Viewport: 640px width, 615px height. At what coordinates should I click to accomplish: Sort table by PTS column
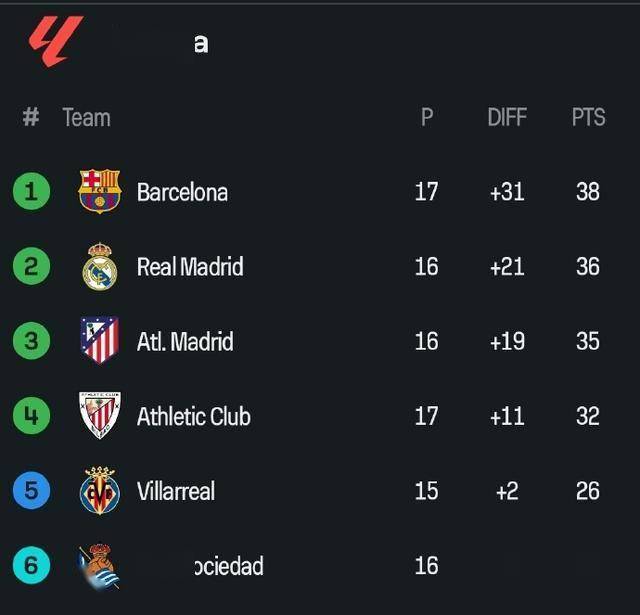click(x=588, y=117)
